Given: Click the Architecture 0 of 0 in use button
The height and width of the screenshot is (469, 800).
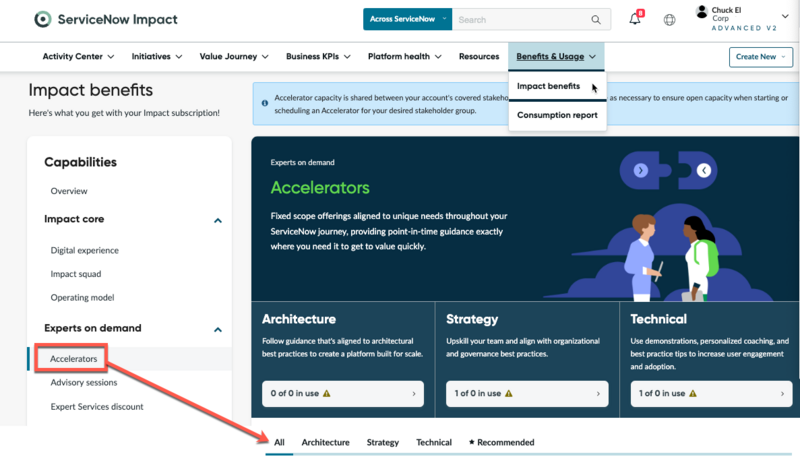Looking at the screenshot, I should coord(343,393).
